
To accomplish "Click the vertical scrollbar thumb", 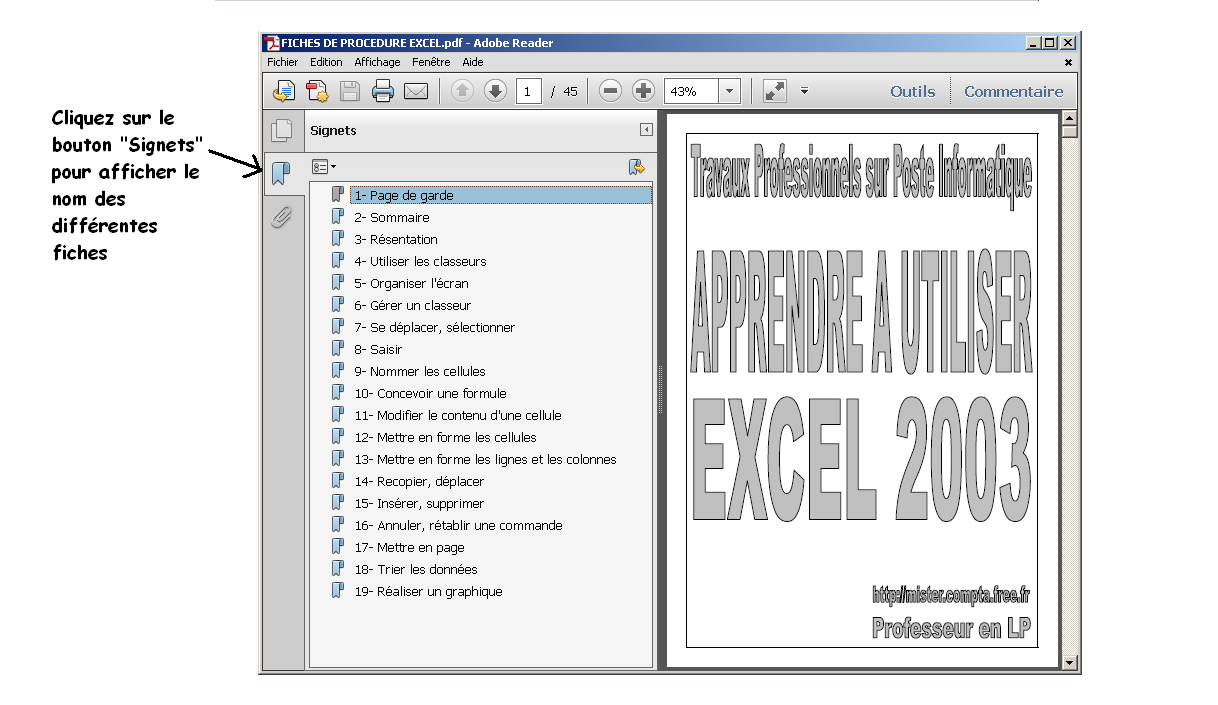I will tap(1070, 131).
